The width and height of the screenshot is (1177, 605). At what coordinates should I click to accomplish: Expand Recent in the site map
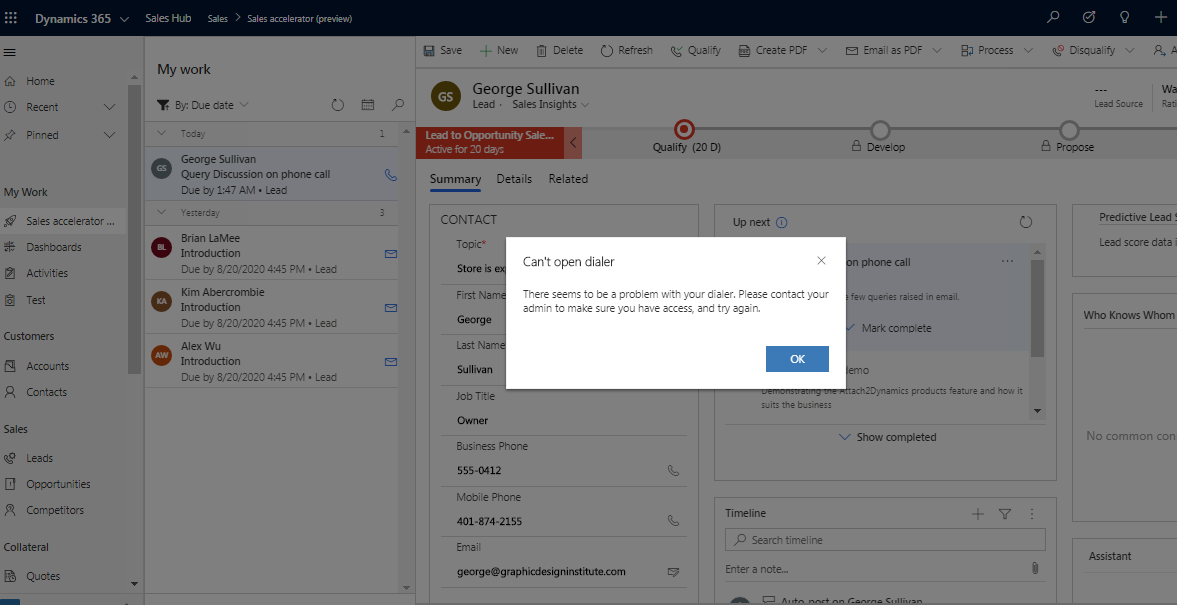109,107
